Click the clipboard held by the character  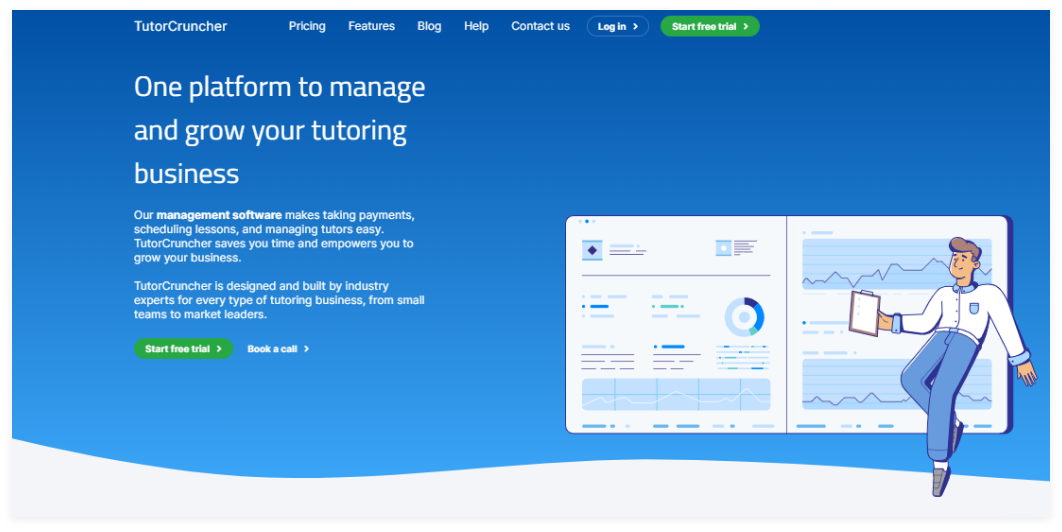(x=864, y=311)
